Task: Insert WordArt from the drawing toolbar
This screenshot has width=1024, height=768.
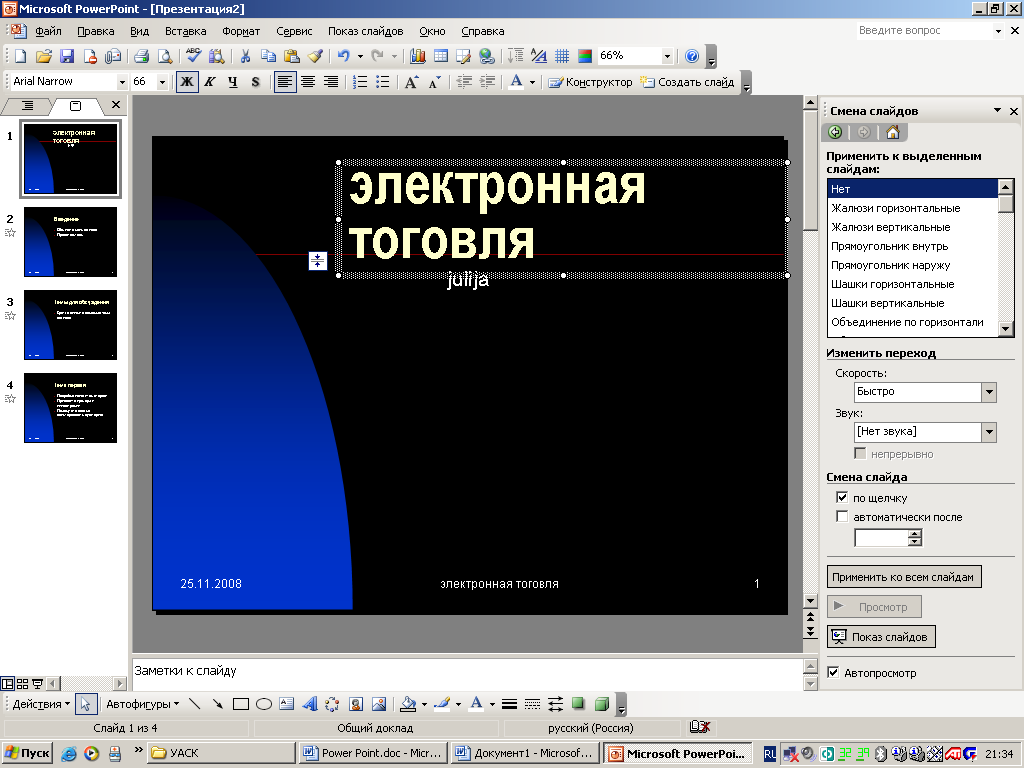Action: (x=310, y=704)
